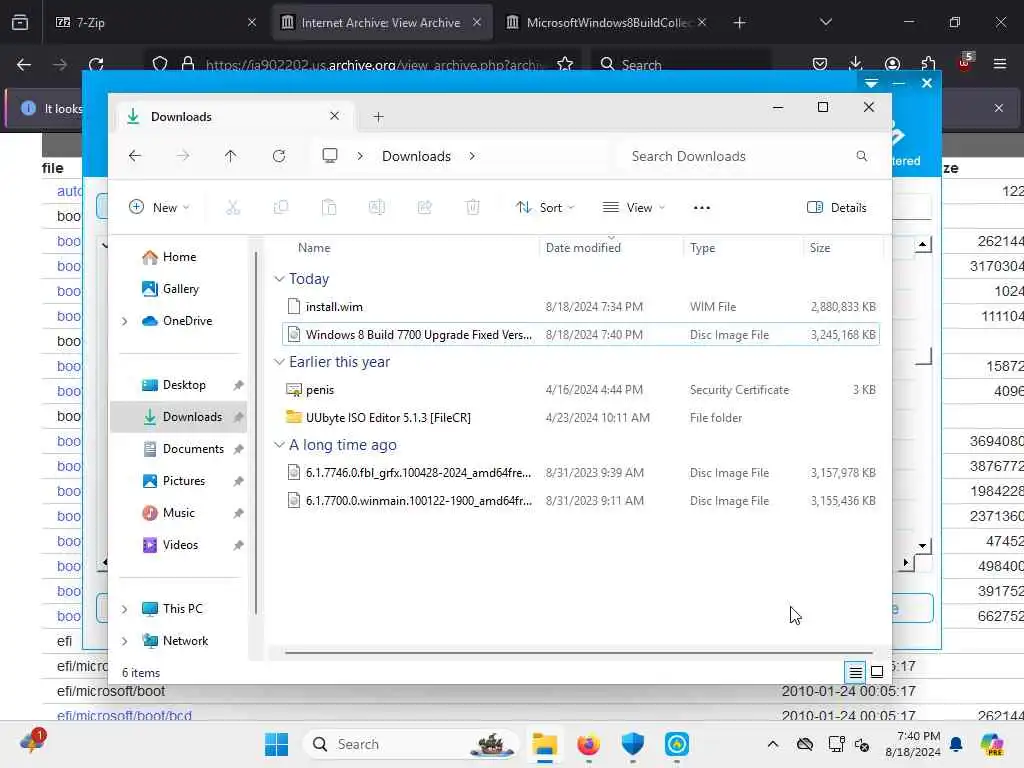Image resolution: width=1024 pixels, height=768 pixels.
Task: Go up one folder level
Action: pos(231,156)
